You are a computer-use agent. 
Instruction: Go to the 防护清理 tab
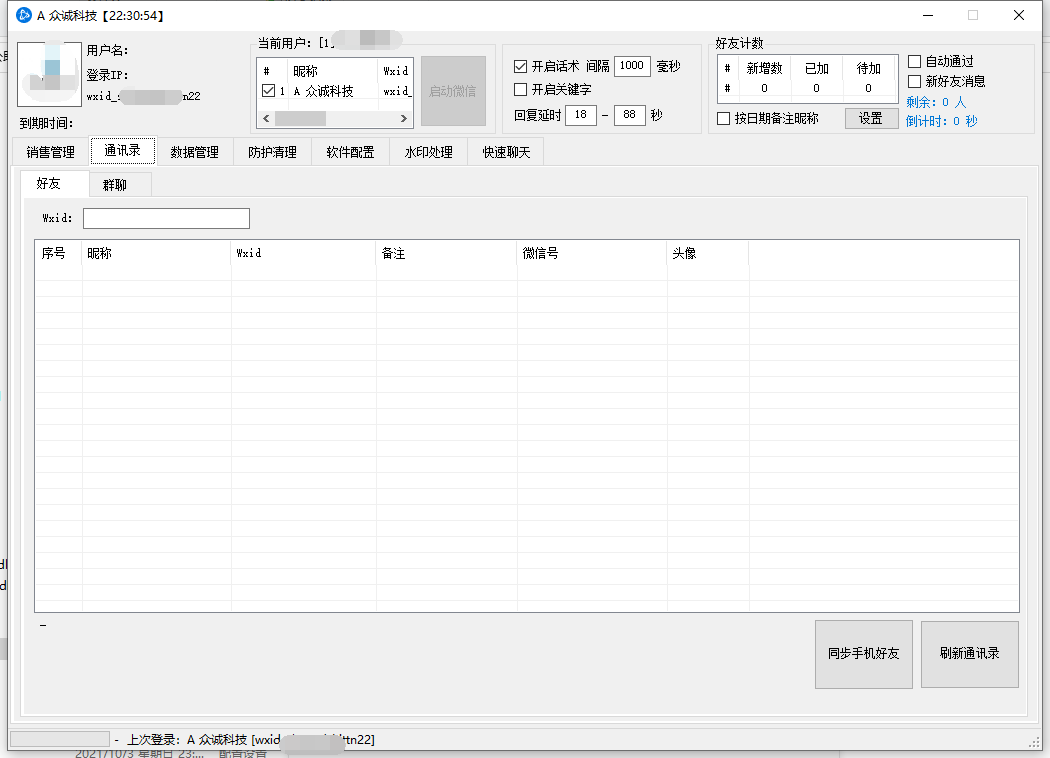click(272, 153)
